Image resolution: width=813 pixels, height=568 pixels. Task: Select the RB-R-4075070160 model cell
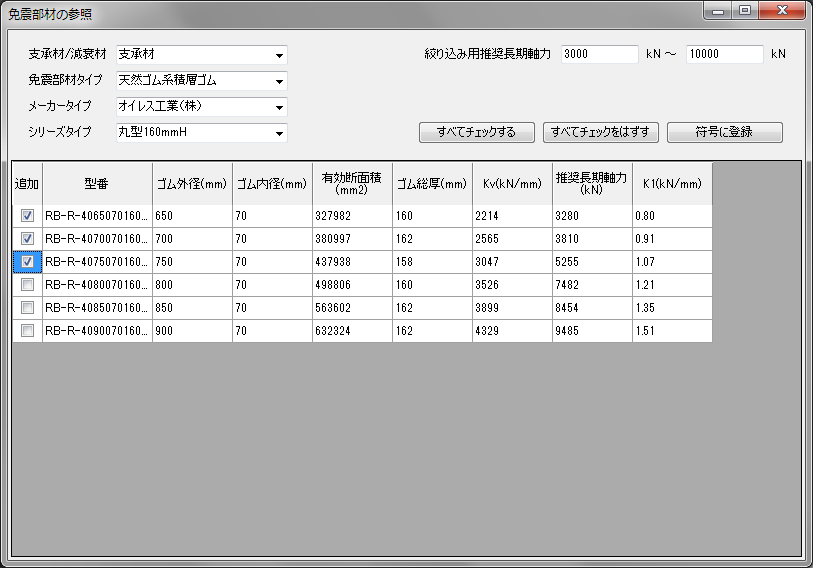(x=97, y=262)
